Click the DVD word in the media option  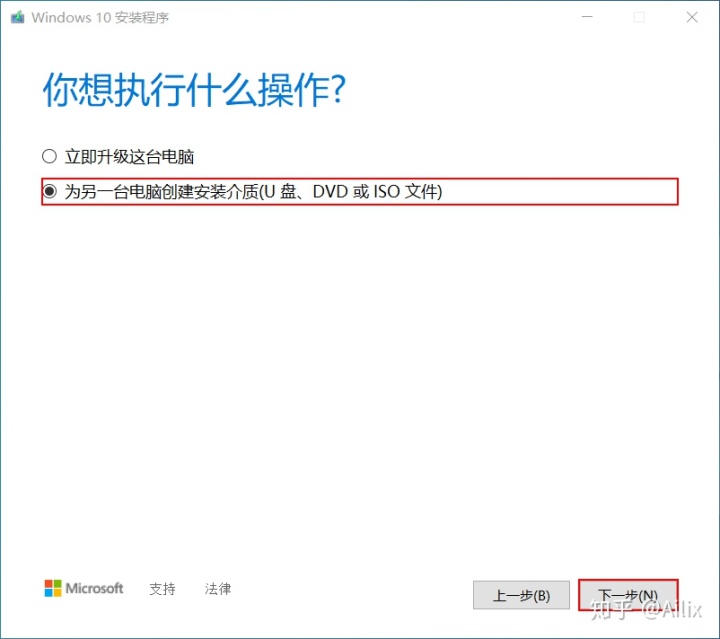click(x=330, y=191)
